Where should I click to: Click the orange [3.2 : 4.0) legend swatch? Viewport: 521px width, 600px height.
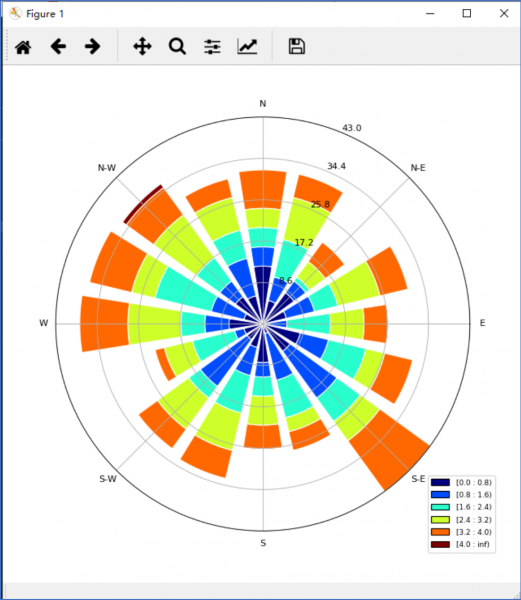click(440, 532)
